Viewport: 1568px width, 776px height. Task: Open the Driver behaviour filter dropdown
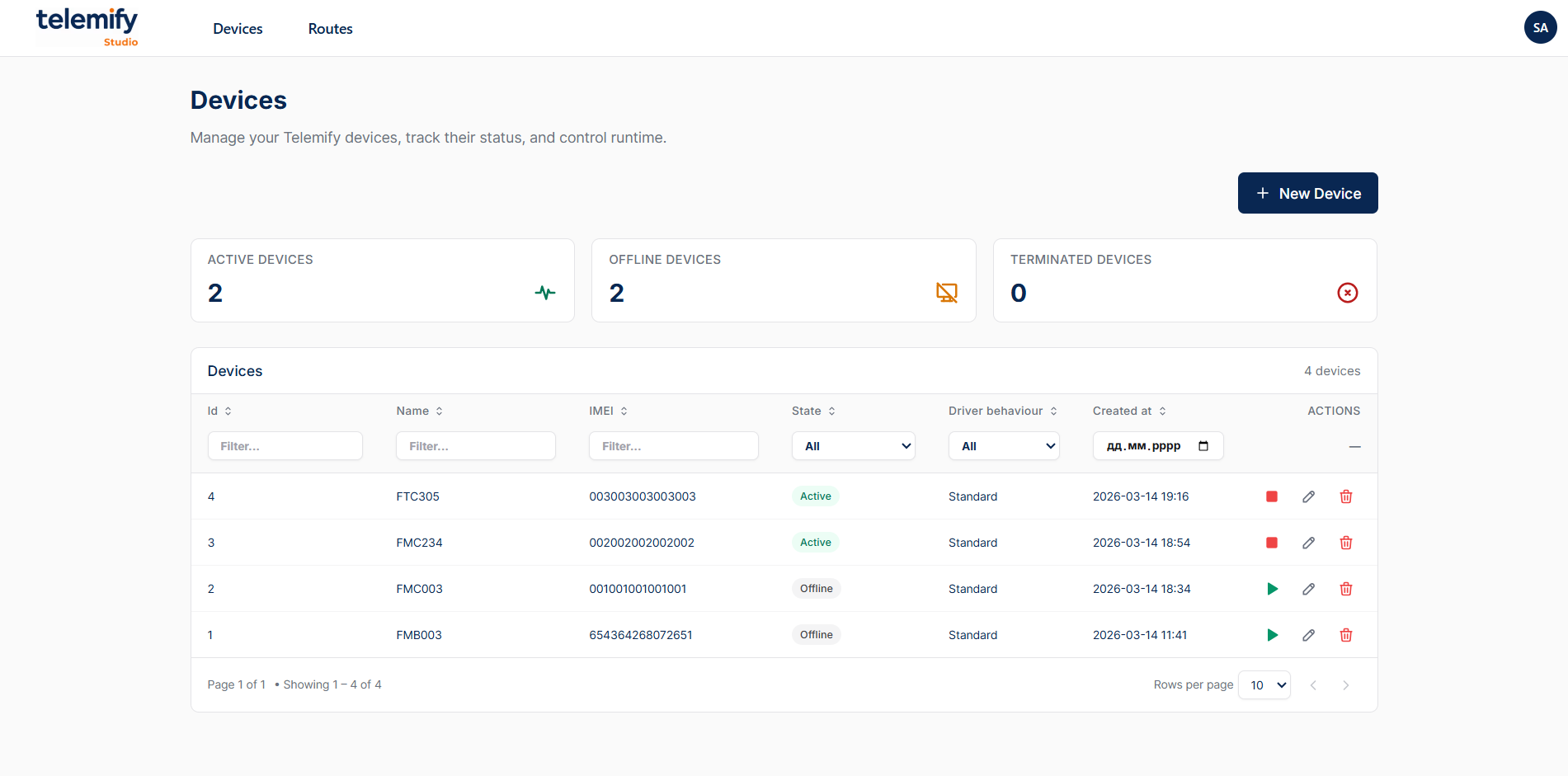pyautogui.click(x=1003, y=445)
